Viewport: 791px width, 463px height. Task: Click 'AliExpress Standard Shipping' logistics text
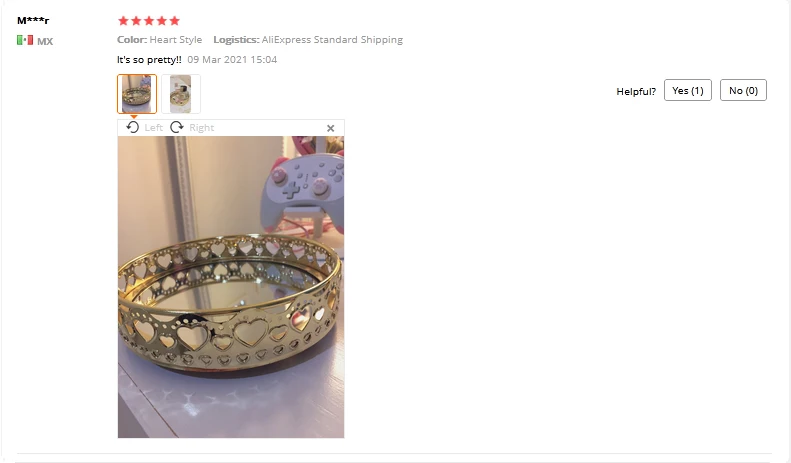(x=332, y=39)
